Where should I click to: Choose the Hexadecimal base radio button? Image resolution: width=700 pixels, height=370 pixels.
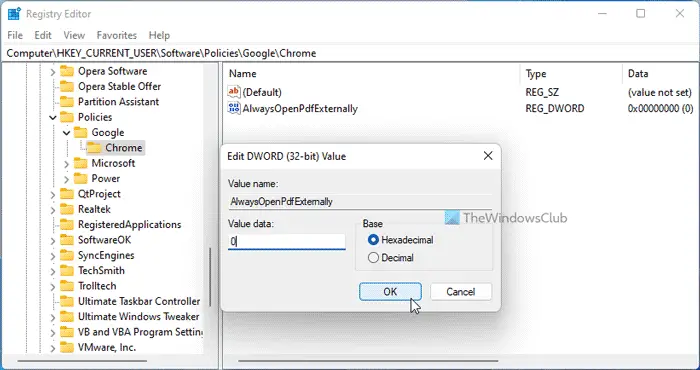(x=373, y=240)
